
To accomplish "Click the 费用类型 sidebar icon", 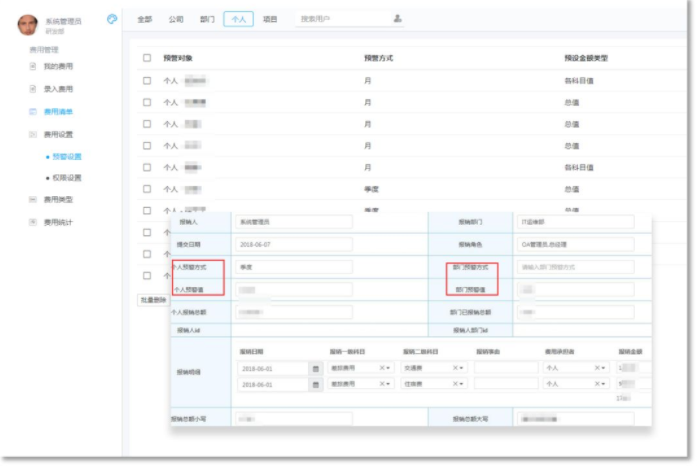I will click(x=33, y=199).
